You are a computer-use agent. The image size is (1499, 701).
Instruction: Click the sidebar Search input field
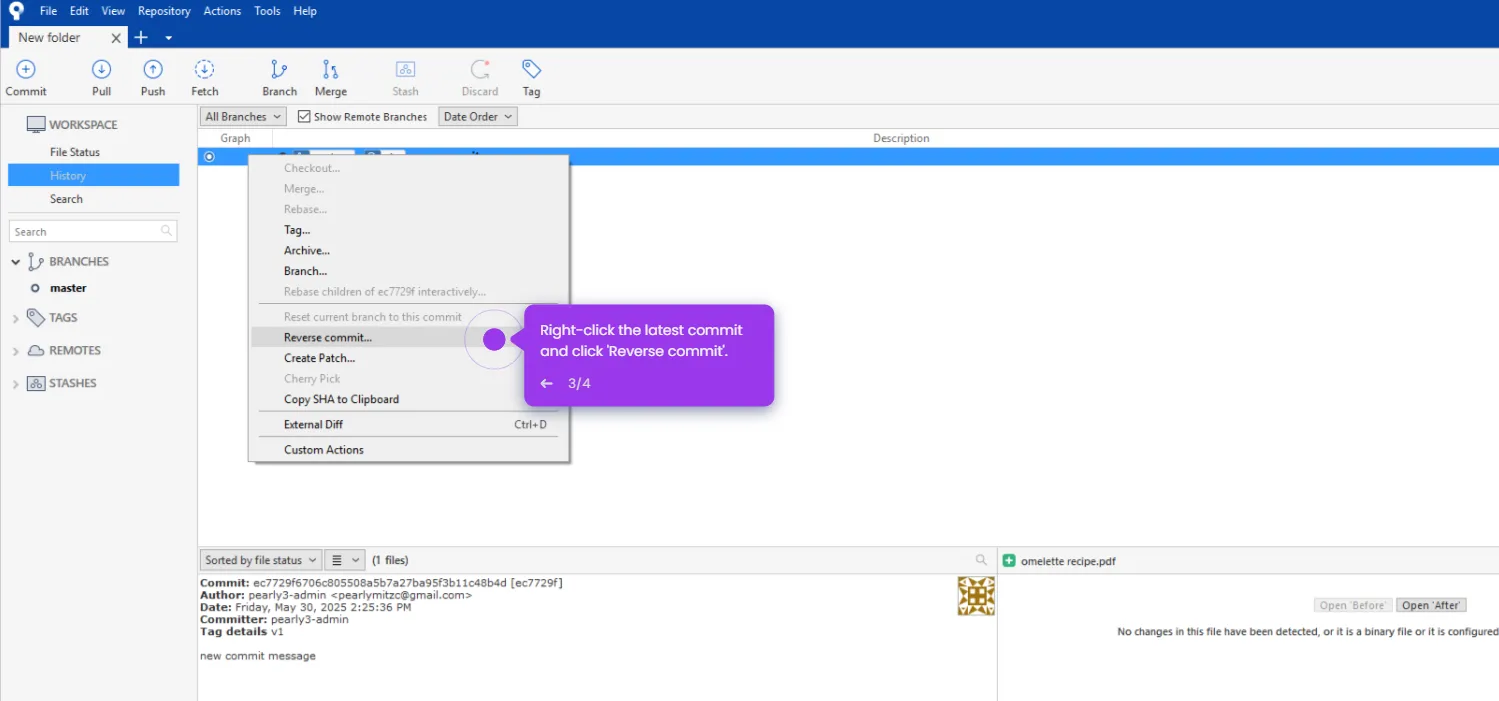click(x=93, y=231)
